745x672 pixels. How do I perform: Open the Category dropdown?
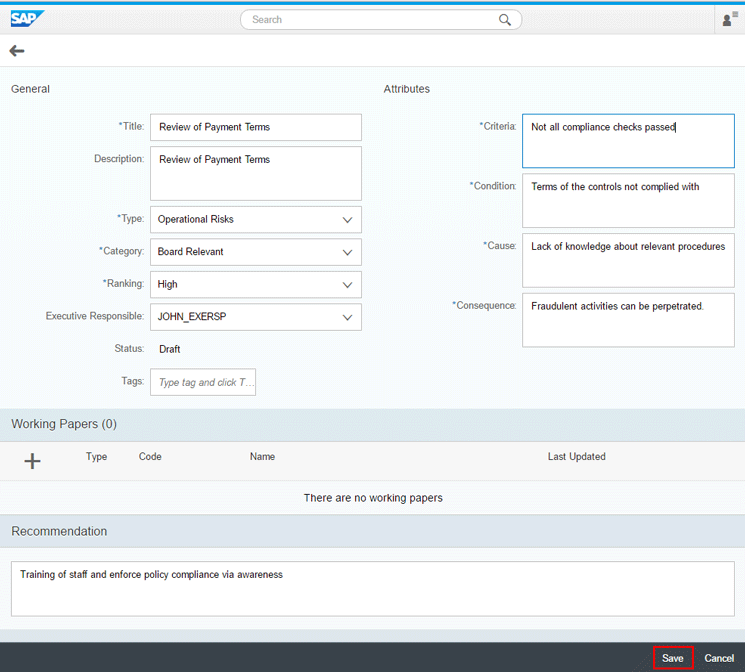click(x=256, y=252)
